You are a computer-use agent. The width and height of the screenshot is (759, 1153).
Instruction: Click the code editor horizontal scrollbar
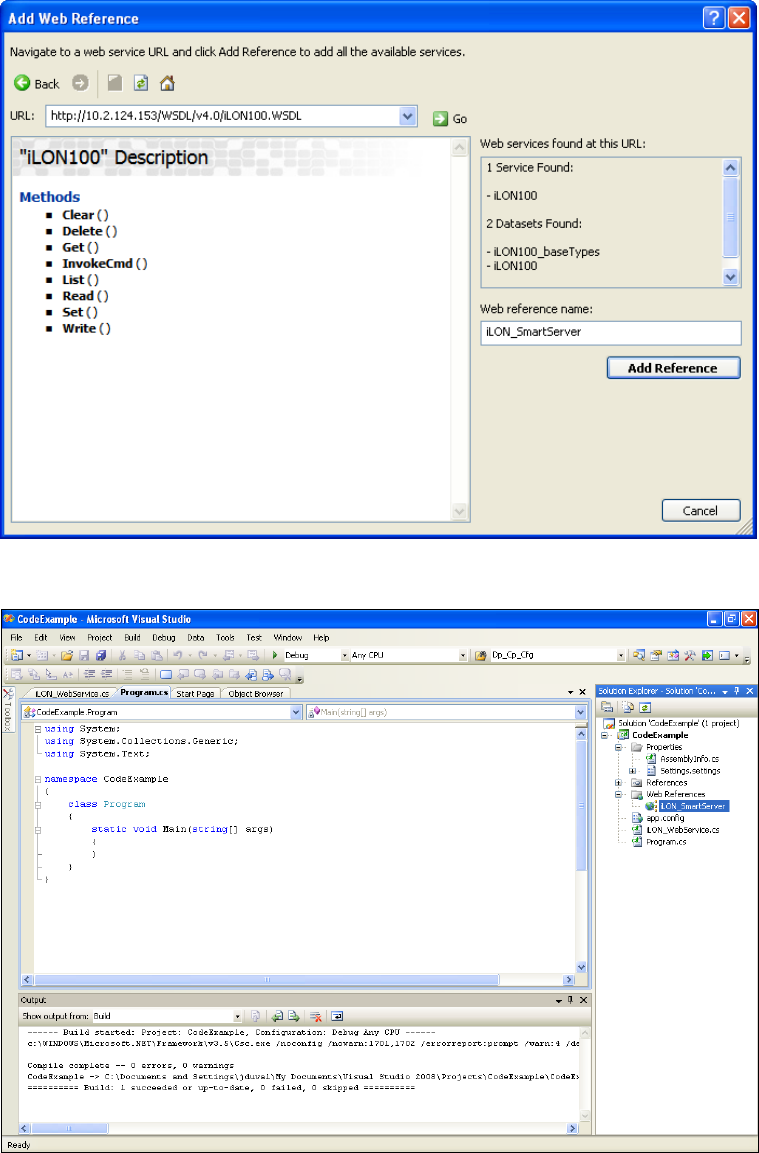(299, 979)
